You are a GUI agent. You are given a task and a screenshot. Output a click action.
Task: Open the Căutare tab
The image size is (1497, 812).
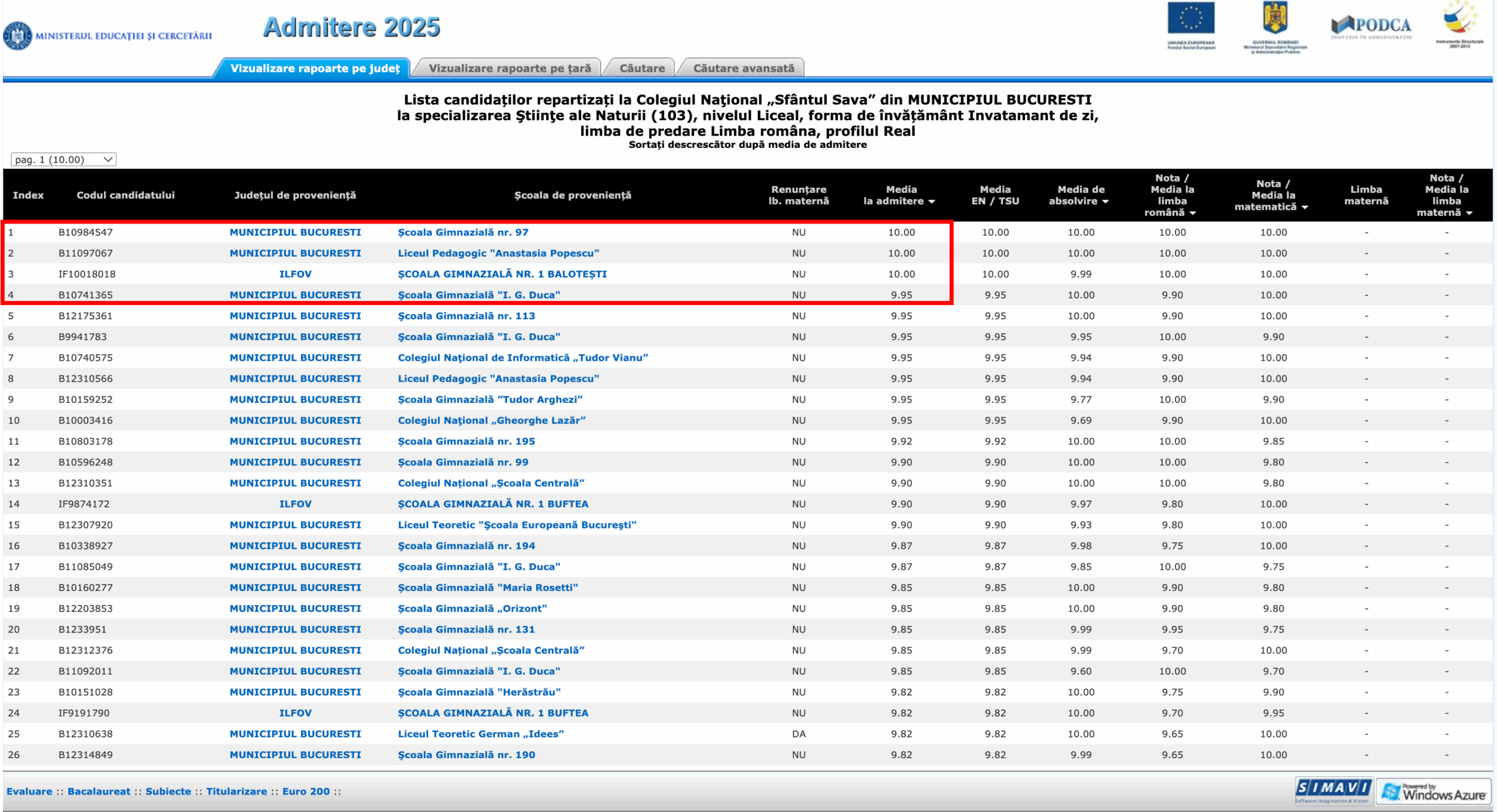point(641,68)
